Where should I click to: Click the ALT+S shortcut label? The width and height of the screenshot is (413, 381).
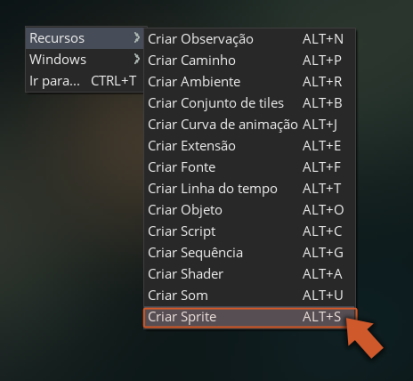[x=322, y=317]
